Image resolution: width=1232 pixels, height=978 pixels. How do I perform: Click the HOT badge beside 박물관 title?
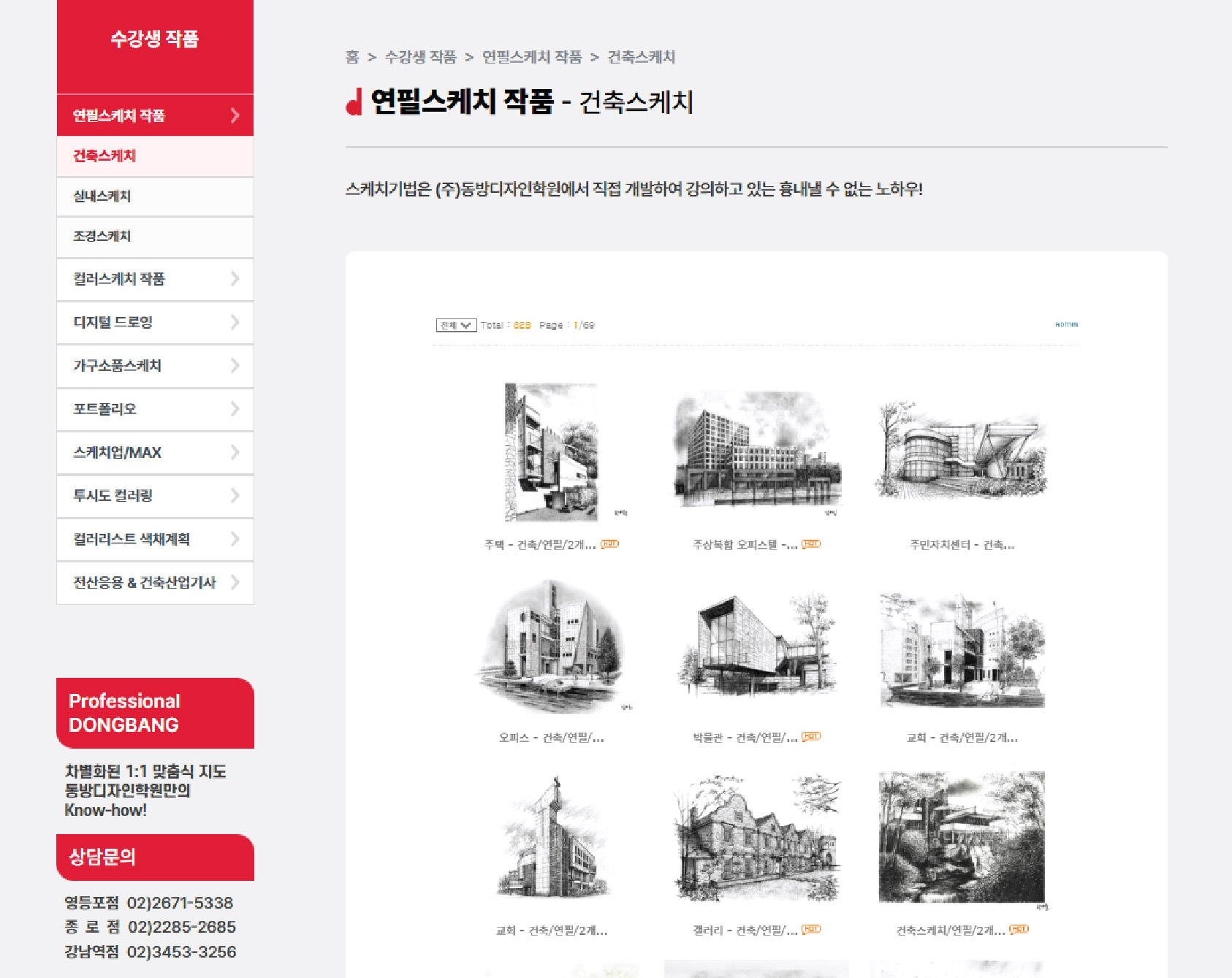pos(811,736)
